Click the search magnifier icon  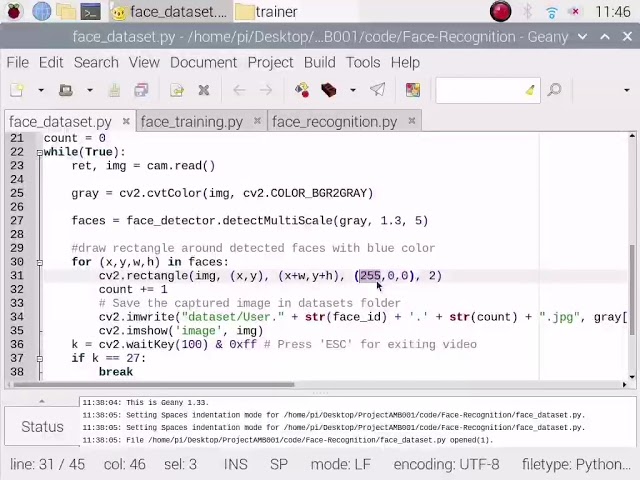pos(554,90)
